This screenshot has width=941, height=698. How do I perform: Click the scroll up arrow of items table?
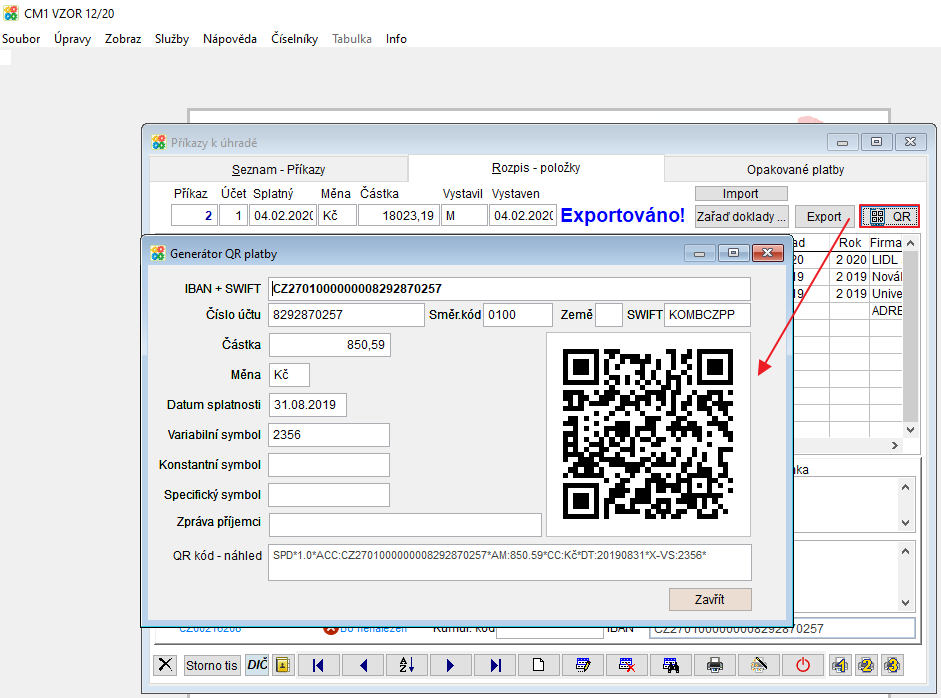[x=910, y=243]
